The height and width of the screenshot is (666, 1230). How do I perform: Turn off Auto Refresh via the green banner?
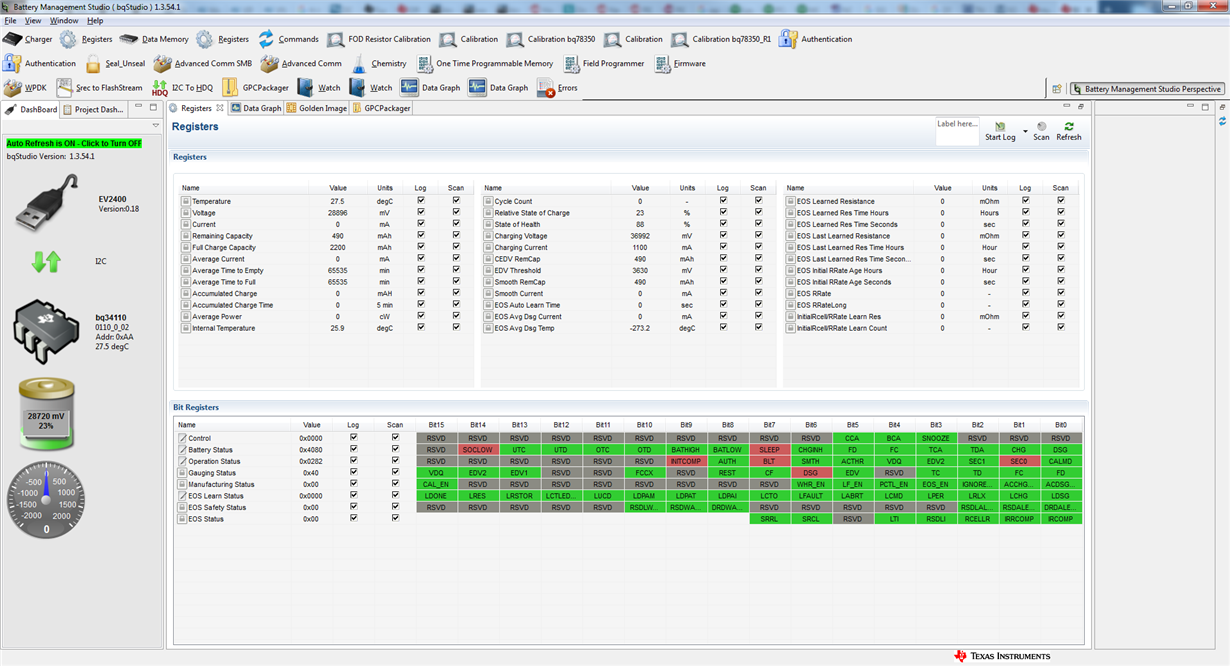coord(74,143)
